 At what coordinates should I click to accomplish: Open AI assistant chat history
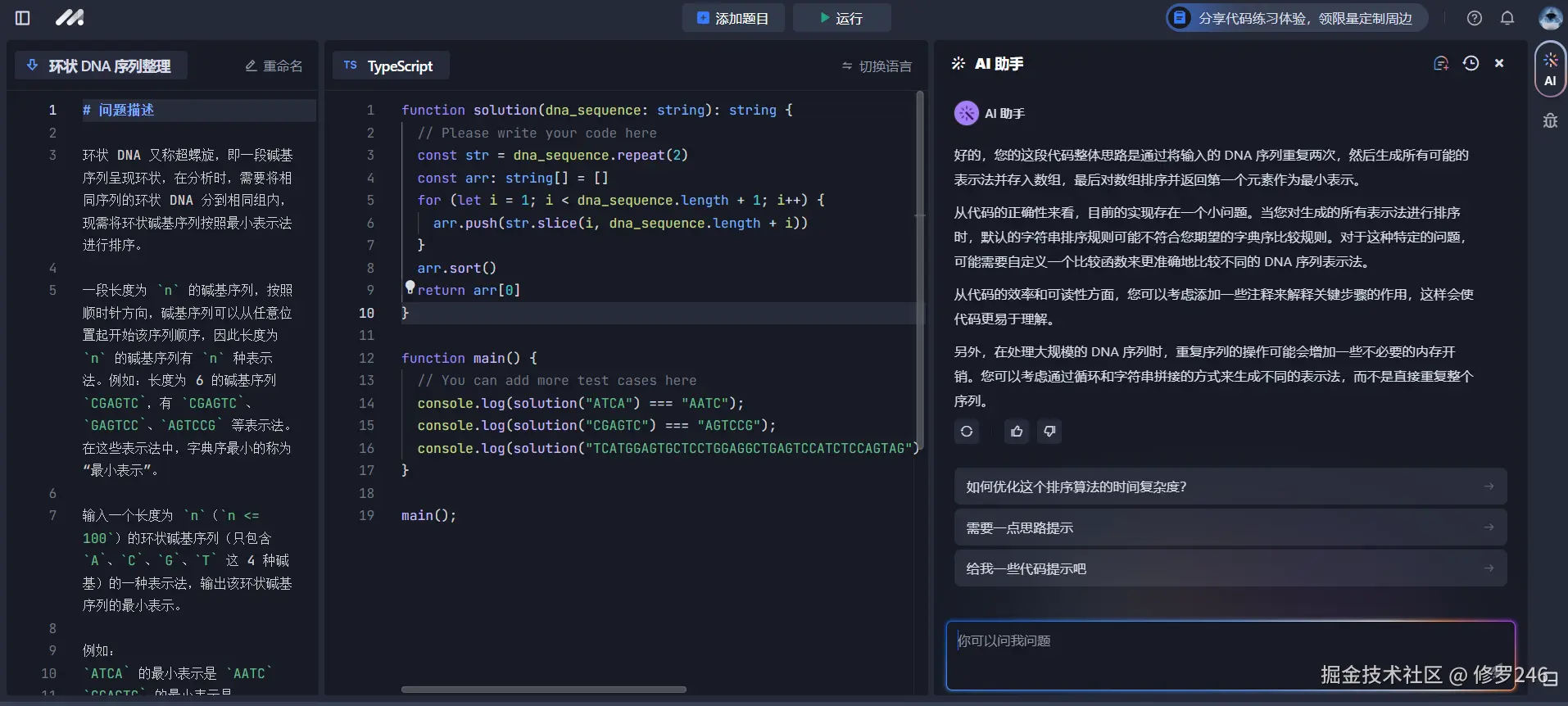pyautogui.click(x=1471, y=64)
